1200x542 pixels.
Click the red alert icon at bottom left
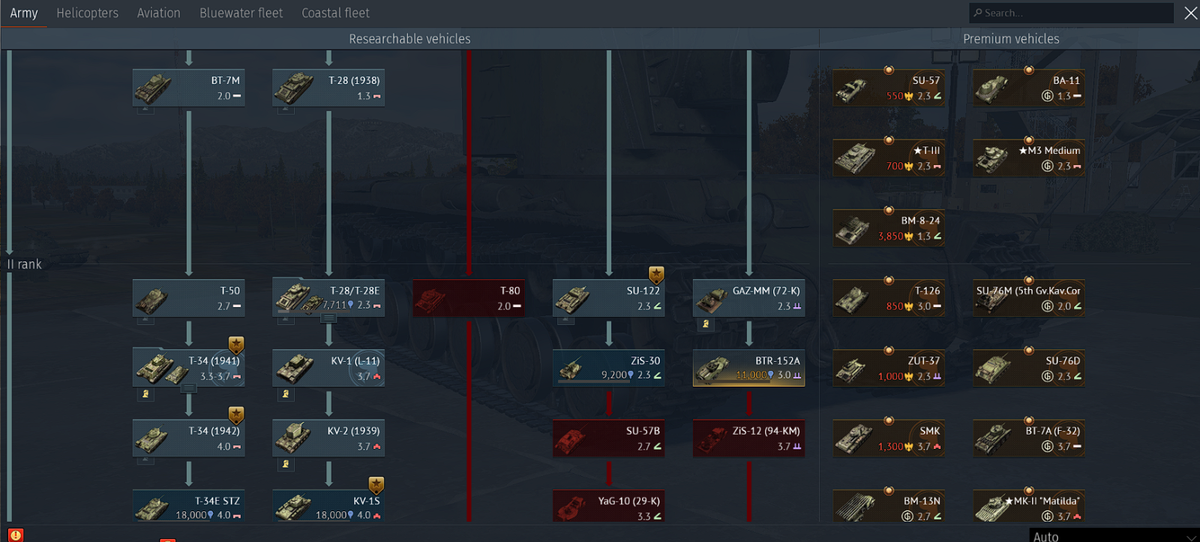coord(15,534)
